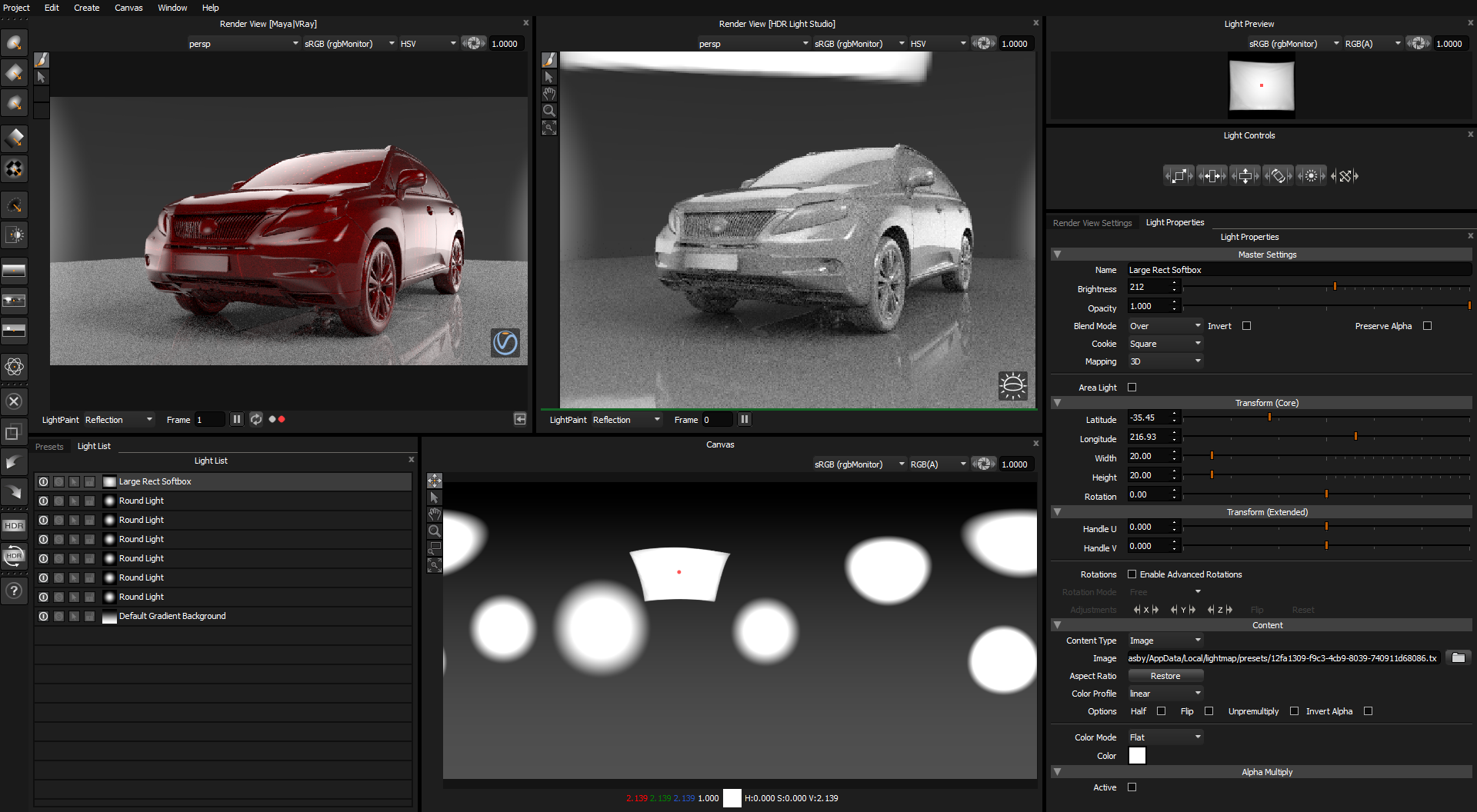Open the Window menu
The width and height of the screenshot is (1477, 812).
pyautogui.click(x=172, y=8)
